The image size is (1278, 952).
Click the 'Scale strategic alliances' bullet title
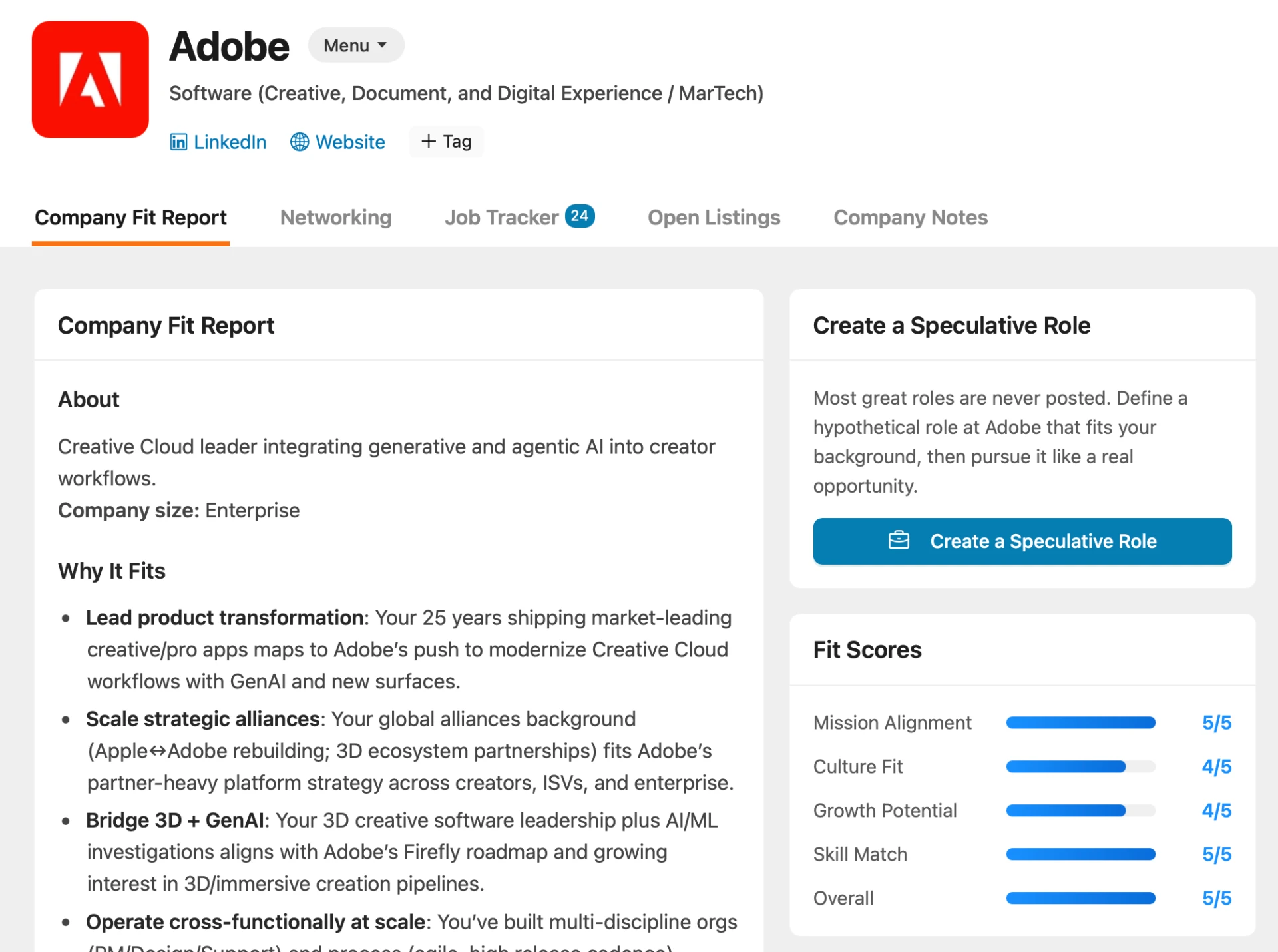pos(203,719)
